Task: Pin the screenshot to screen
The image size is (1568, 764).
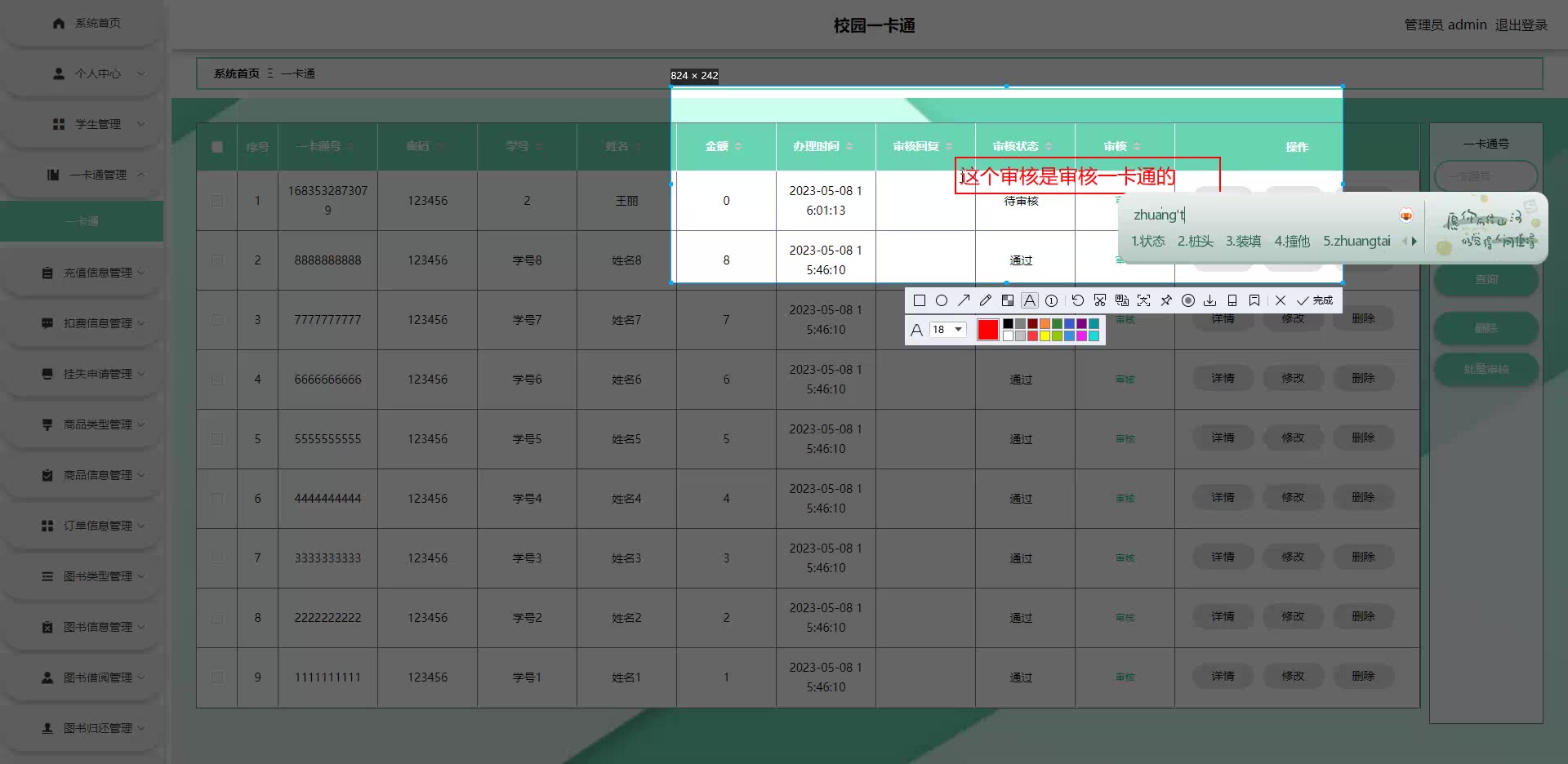Action: (x=1166, y=300)
